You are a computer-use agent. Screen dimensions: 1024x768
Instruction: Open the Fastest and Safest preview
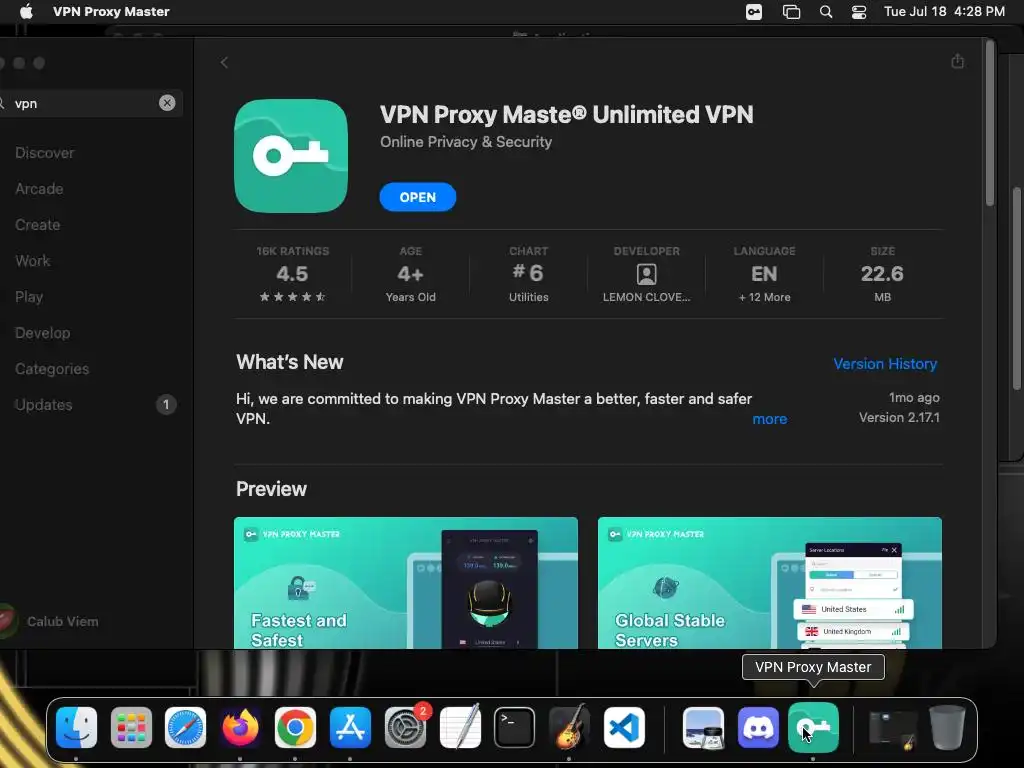406,583
